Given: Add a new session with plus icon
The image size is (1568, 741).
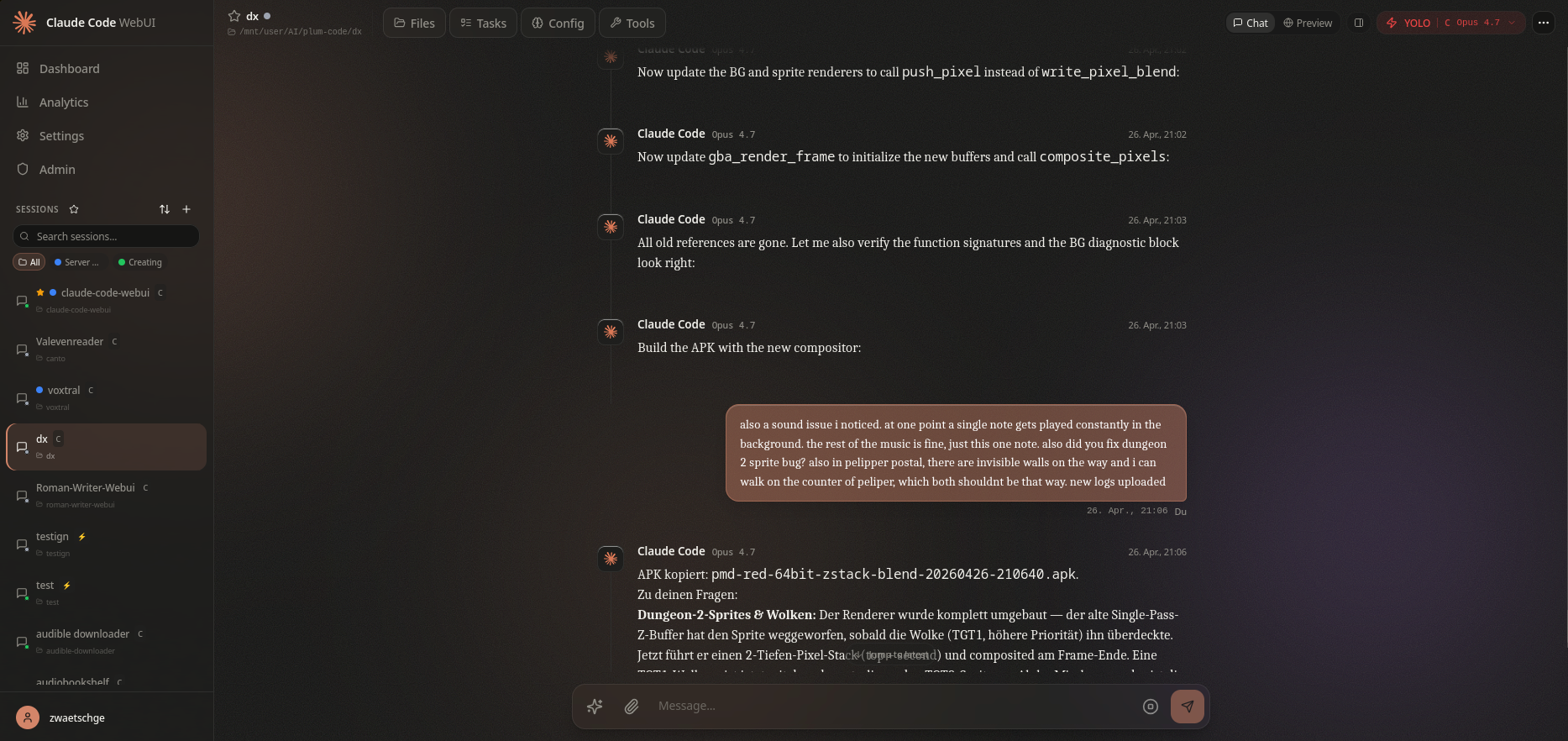Looking at the screenshot, I should pyautogui.click(x=186, y=209).
